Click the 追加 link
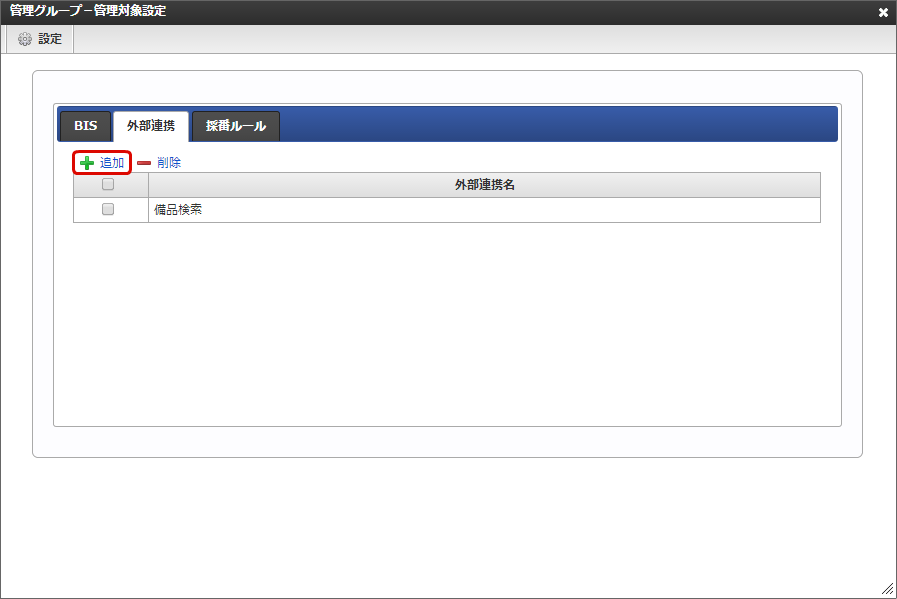897x599 pixels. tap(112, 163)
